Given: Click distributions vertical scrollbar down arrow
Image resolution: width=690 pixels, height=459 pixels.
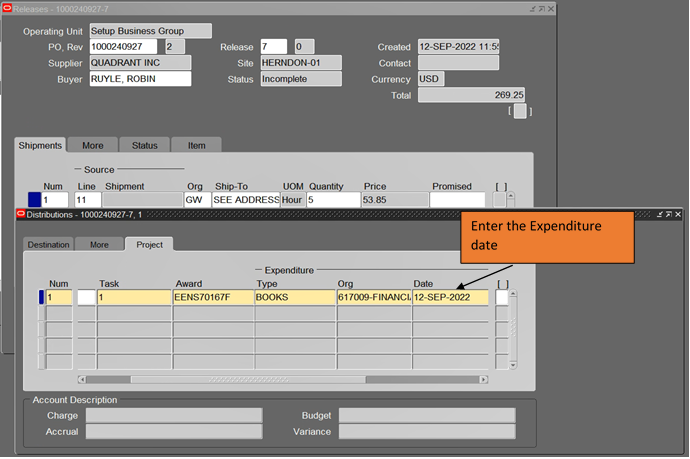Looking at the screenshot, I should 513,365.
